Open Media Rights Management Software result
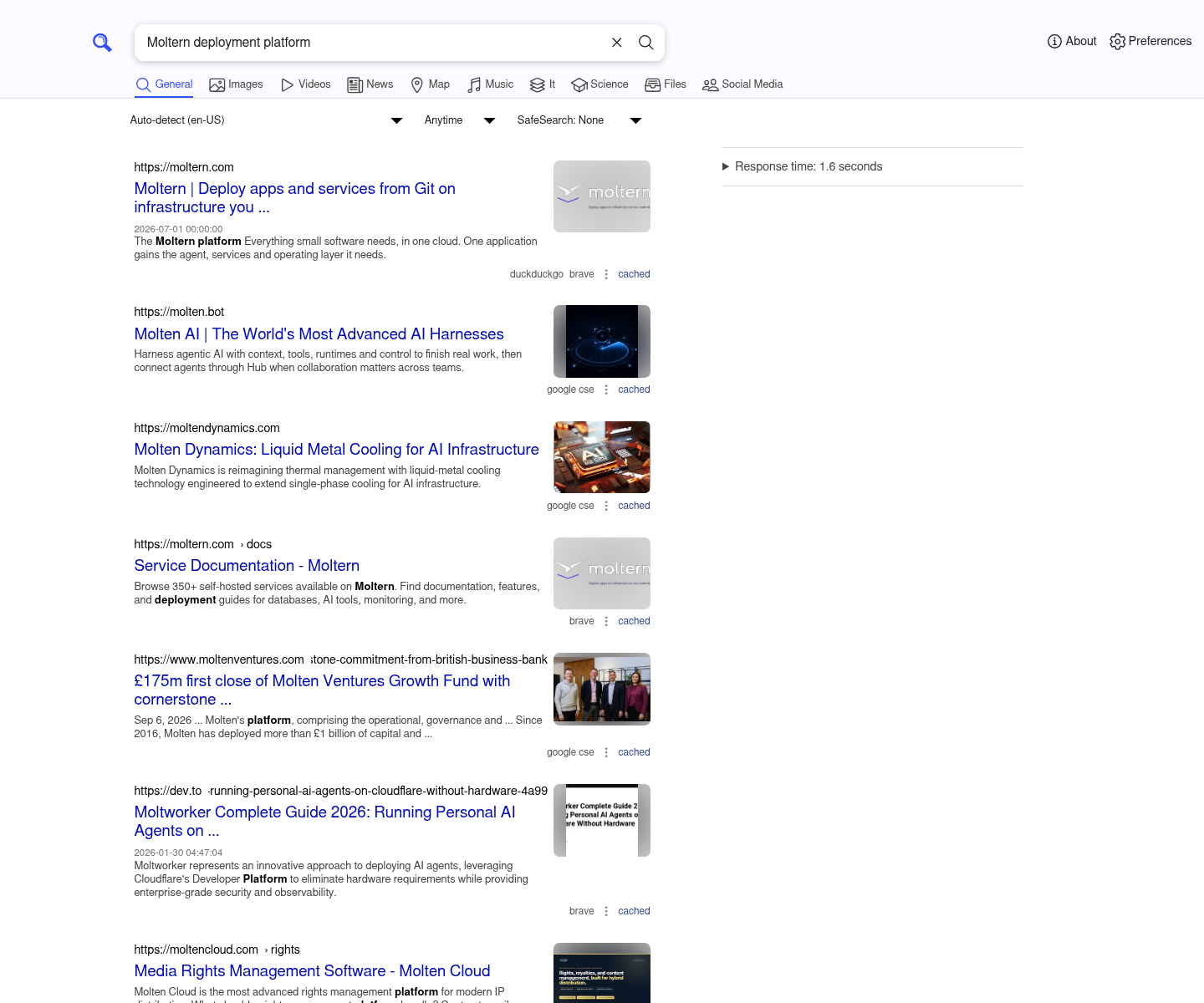Viewport: 1204px width, 1003px height. pyautogui.click(x=313, y=971)
